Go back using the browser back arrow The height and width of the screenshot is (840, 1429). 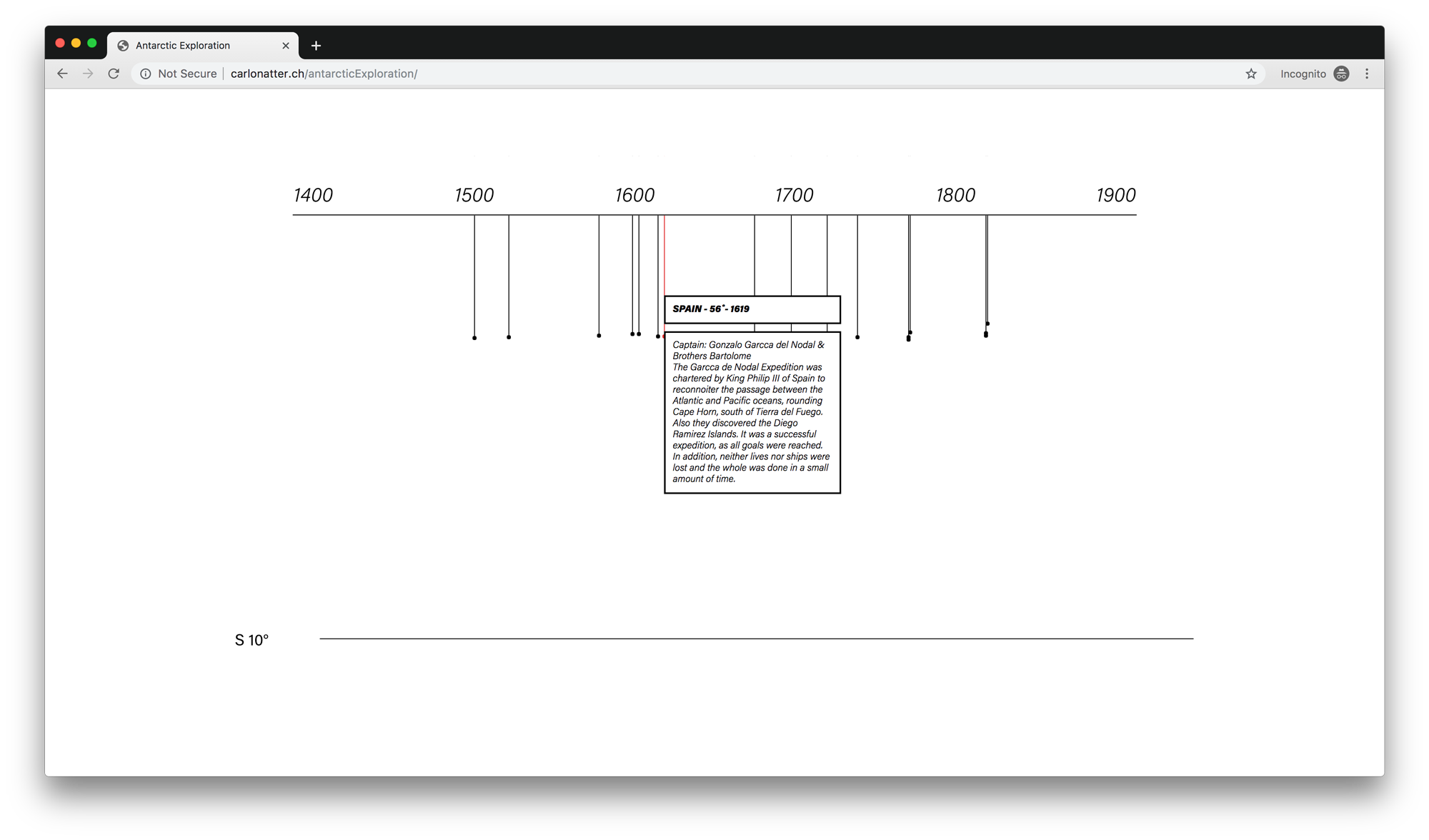click(62, 74)
